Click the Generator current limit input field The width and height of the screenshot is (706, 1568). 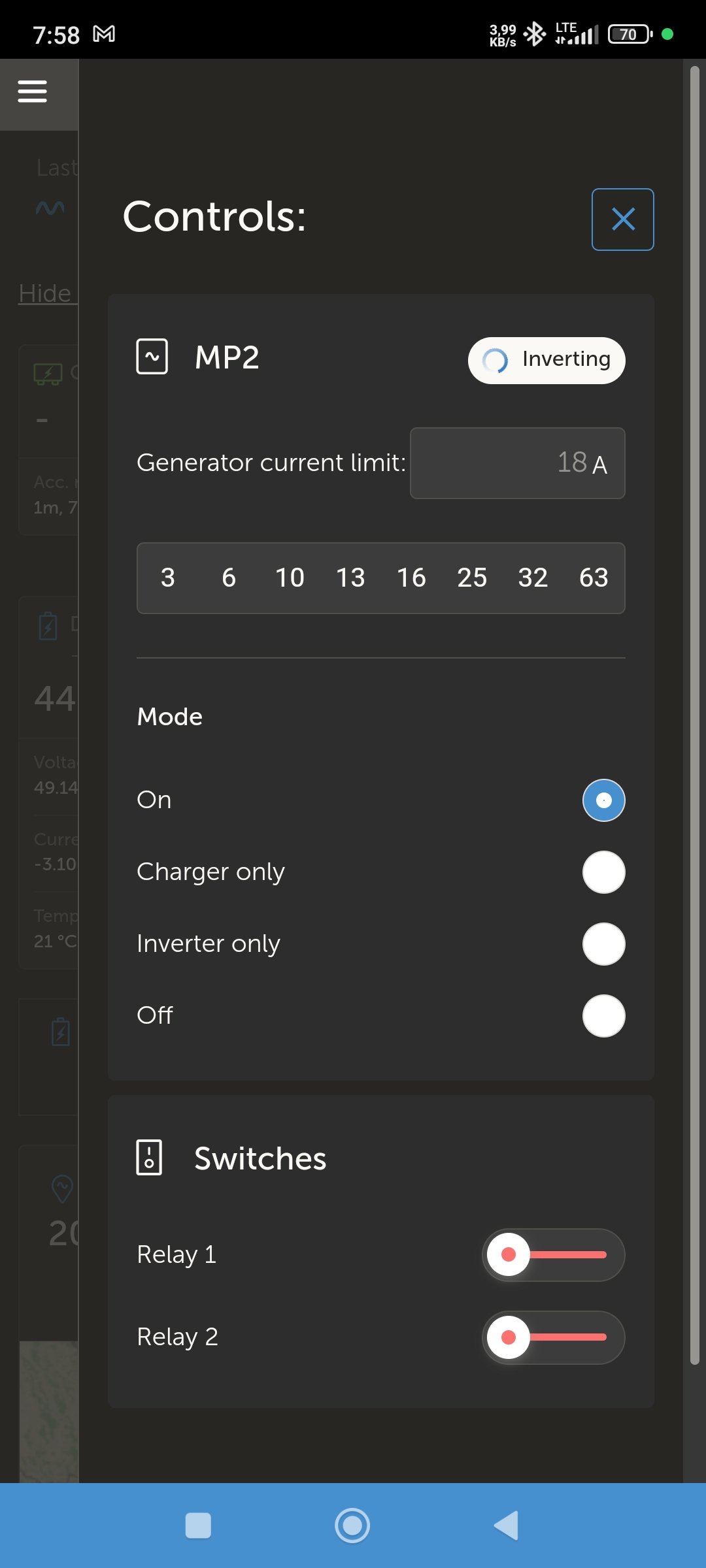(517, 463)
